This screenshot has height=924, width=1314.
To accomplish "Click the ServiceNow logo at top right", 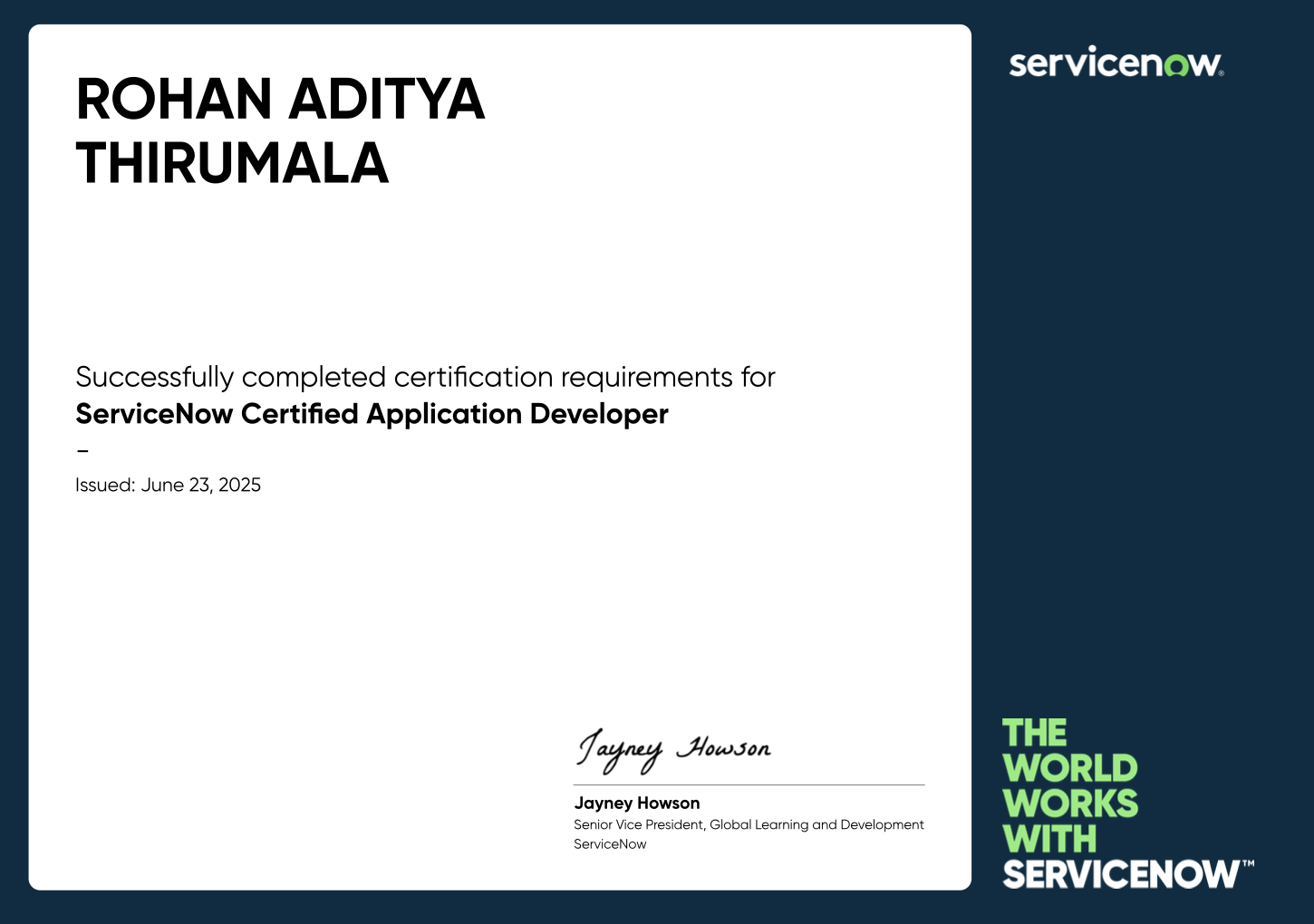I will point(1116,63).
